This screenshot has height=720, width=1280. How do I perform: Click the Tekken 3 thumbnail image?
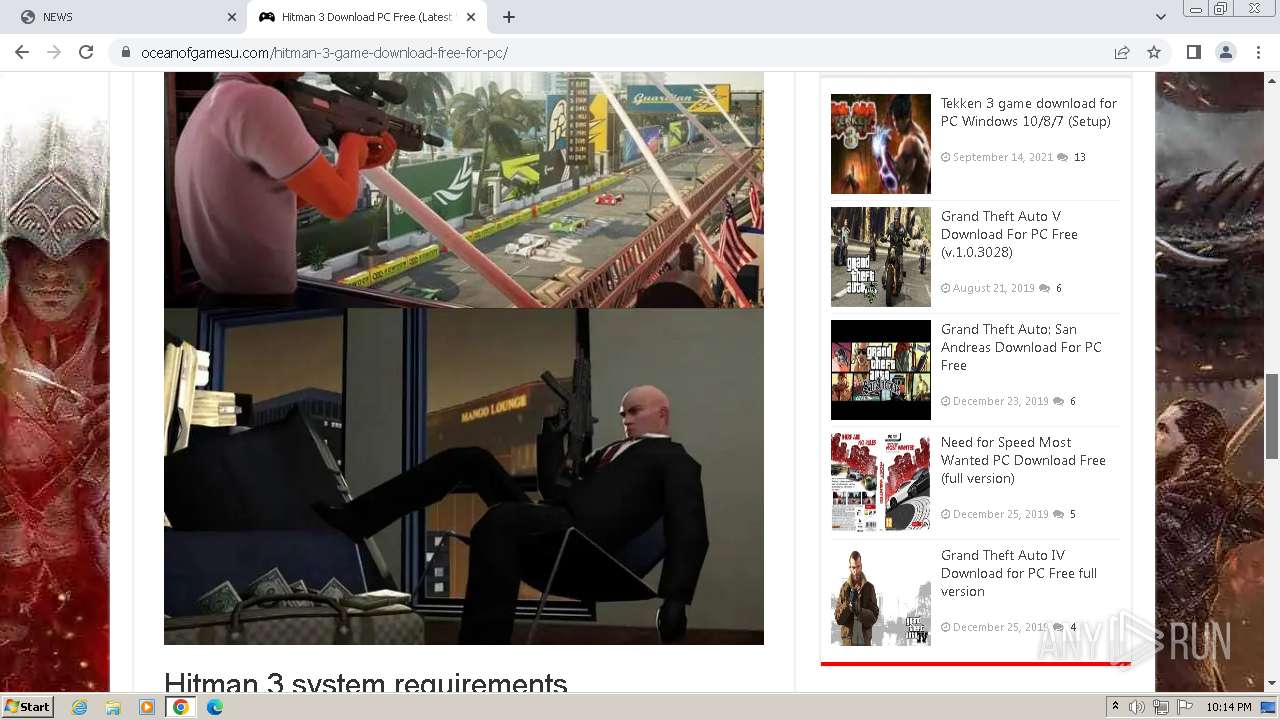point(881,144)
